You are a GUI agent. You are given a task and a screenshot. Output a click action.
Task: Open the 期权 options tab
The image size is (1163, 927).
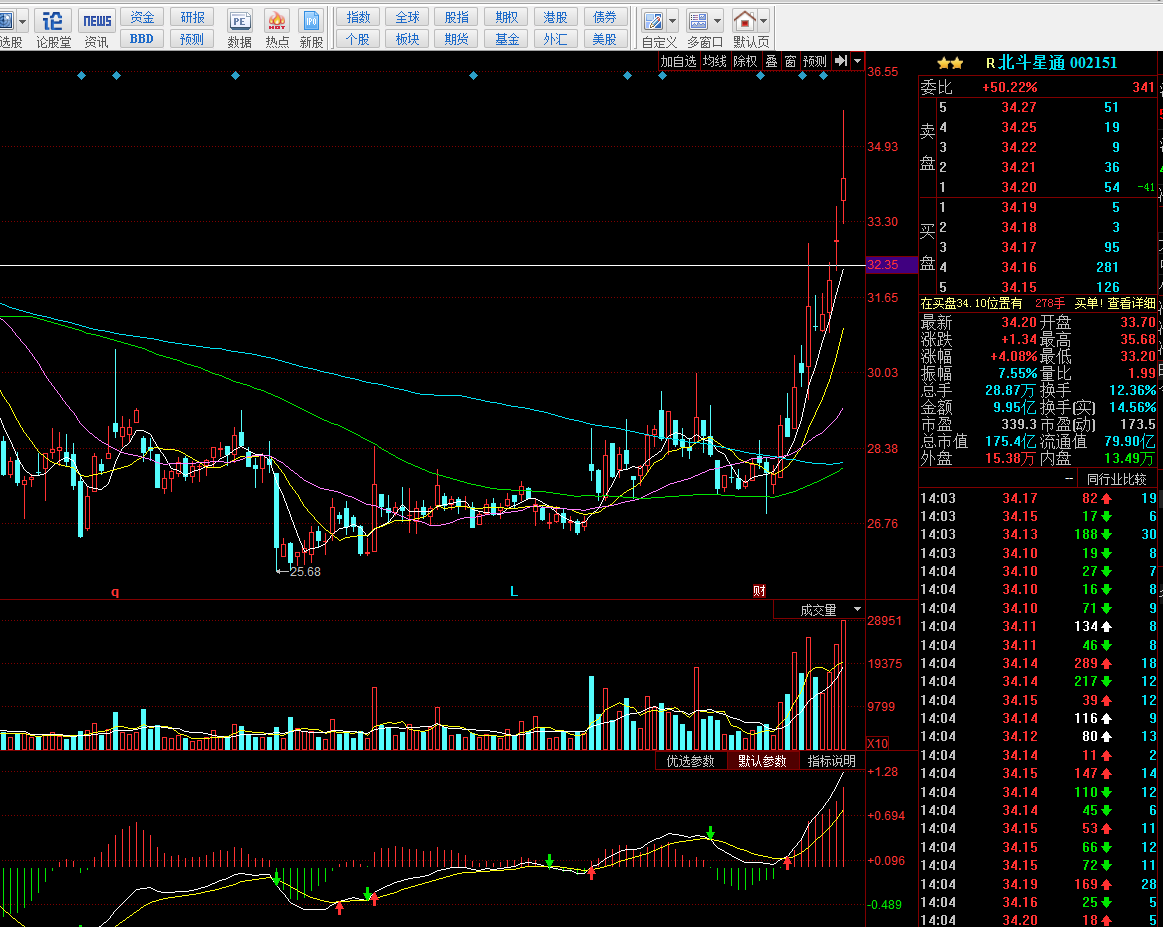point(507,17)
